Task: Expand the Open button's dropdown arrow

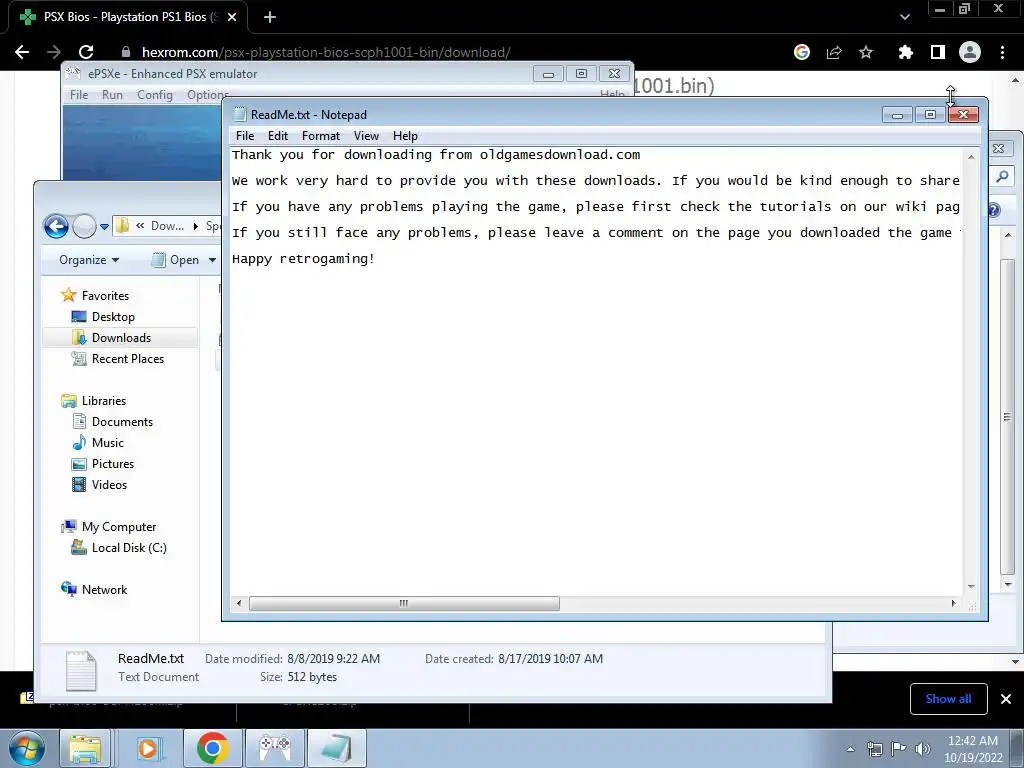Action: (x=212, y=260)
